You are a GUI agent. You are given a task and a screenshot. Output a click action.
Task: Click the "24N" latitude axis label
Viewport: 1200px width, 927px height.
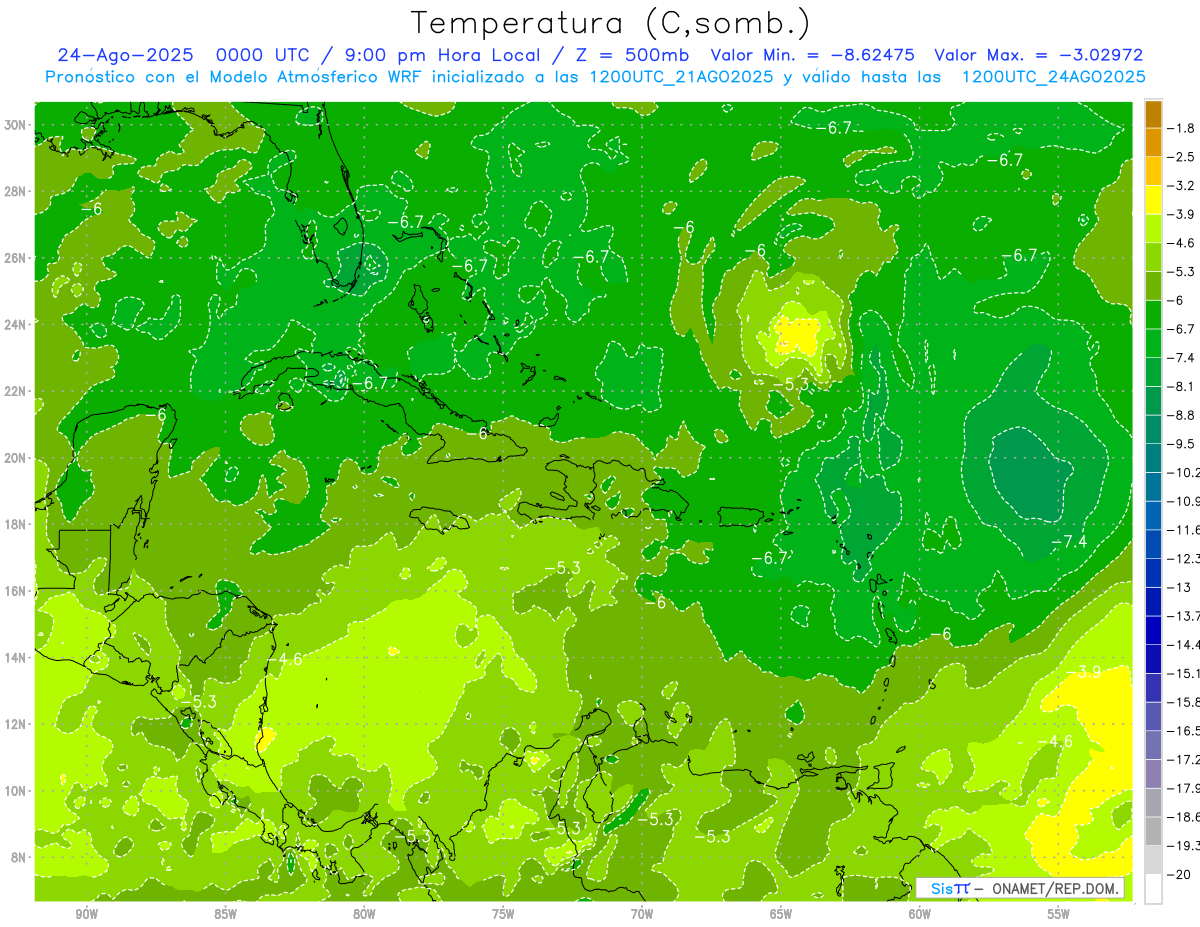pos(17,324)
